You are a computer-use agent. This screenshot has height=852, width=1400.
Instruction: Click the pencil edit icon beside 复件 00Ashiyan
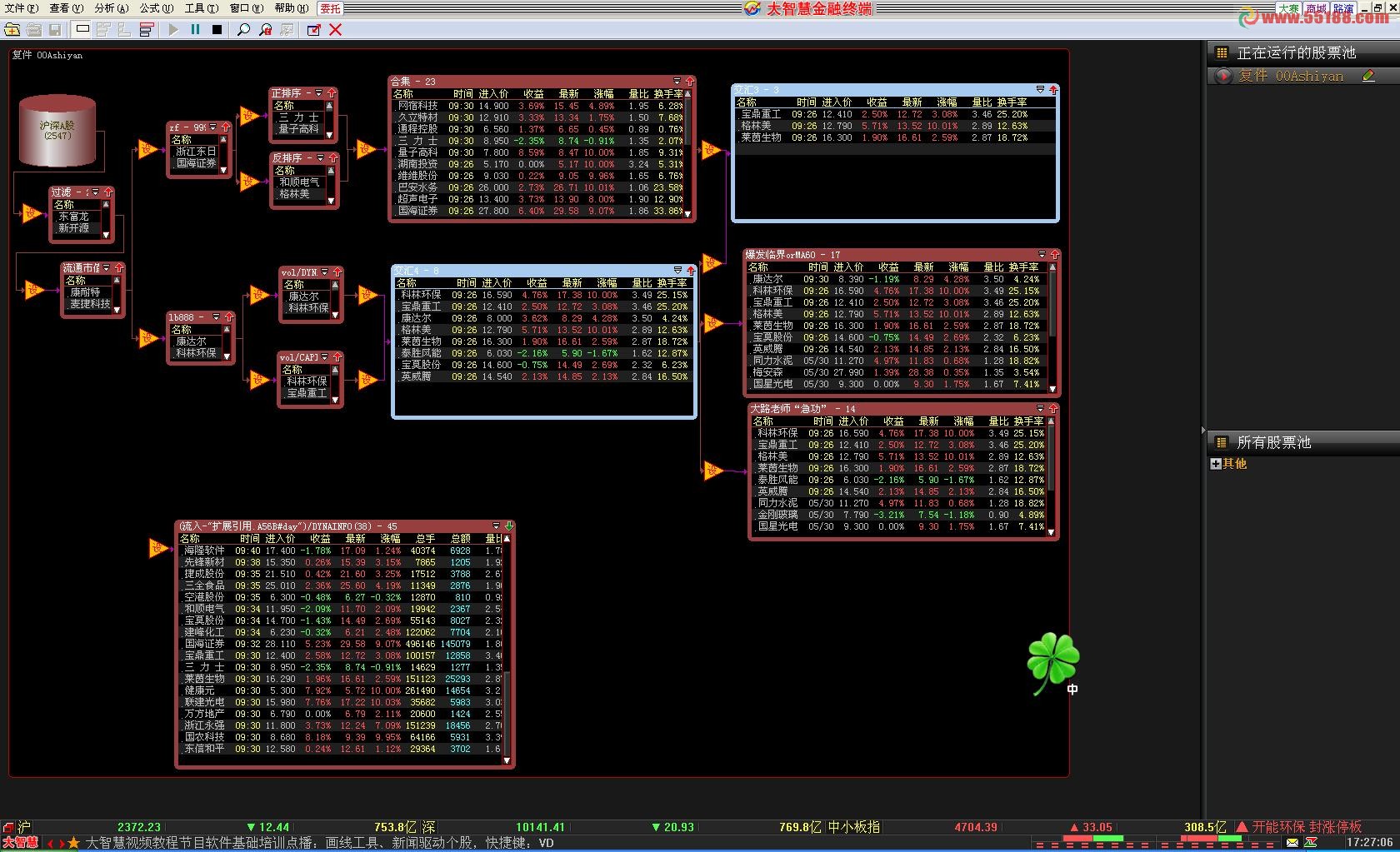point(1367,76)
